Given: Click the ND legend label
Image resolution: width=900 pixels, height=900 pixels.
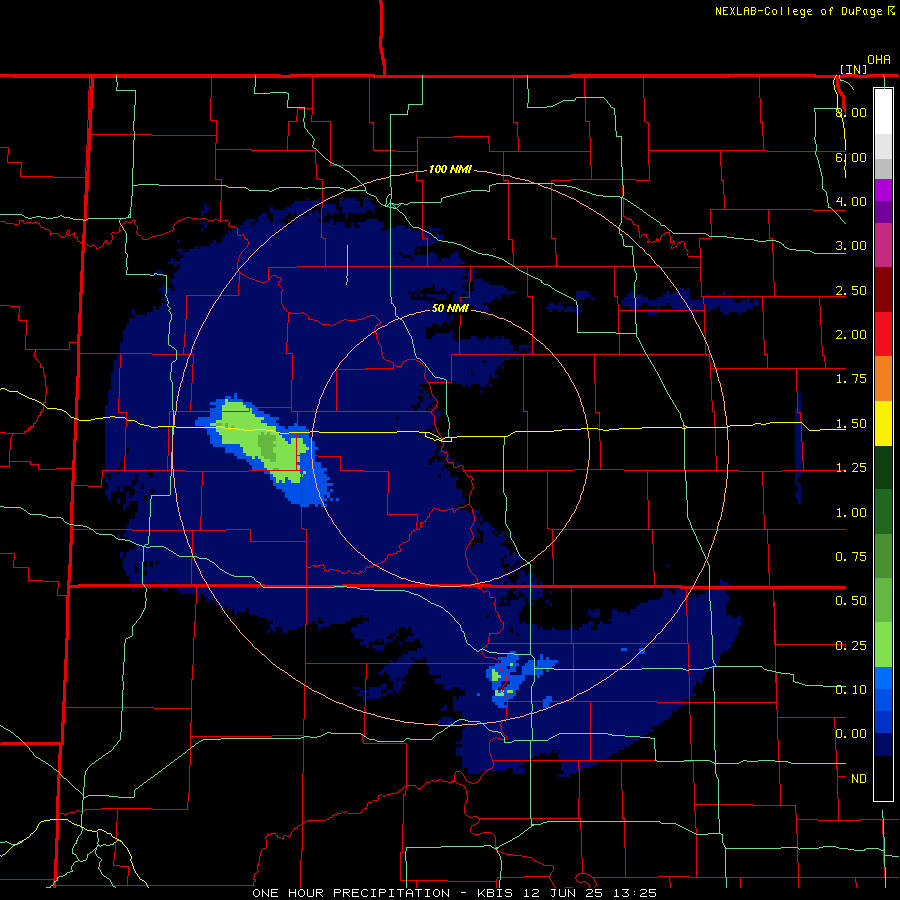Looking at the screenshot, I should (x=859, y=779).
